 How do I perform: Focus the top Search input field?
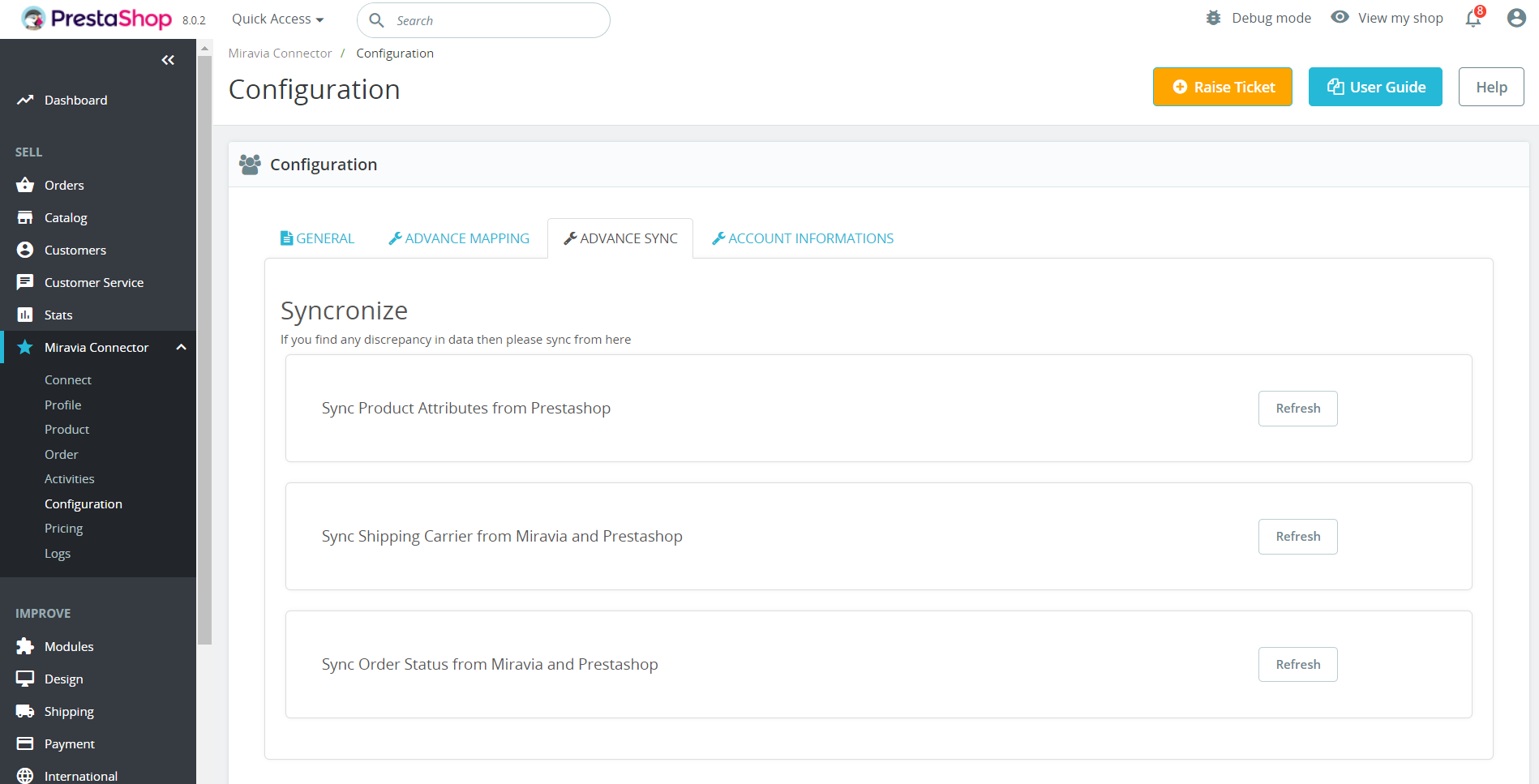(x=483, y=20)
